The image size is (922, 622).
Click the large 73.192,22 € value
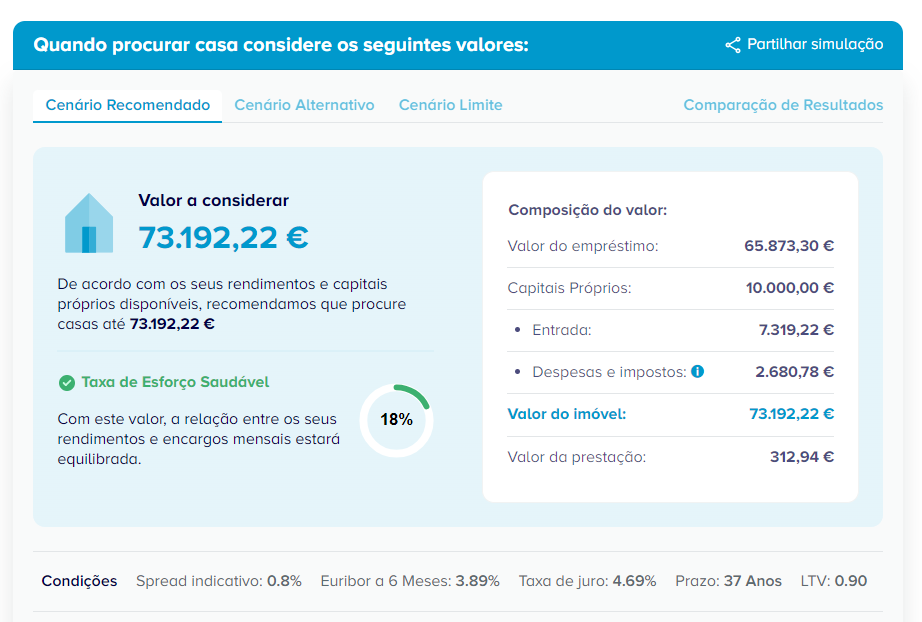223,237
